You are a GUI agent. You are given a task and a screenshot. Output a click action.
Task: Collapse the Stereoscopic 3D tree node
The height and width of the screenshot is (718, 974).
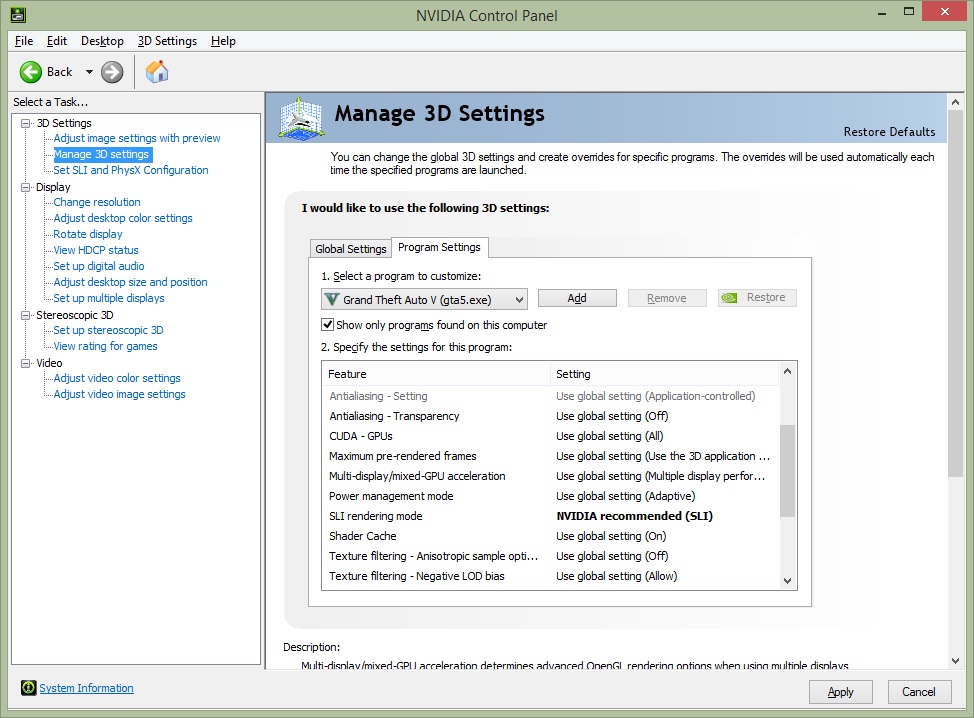25,315
